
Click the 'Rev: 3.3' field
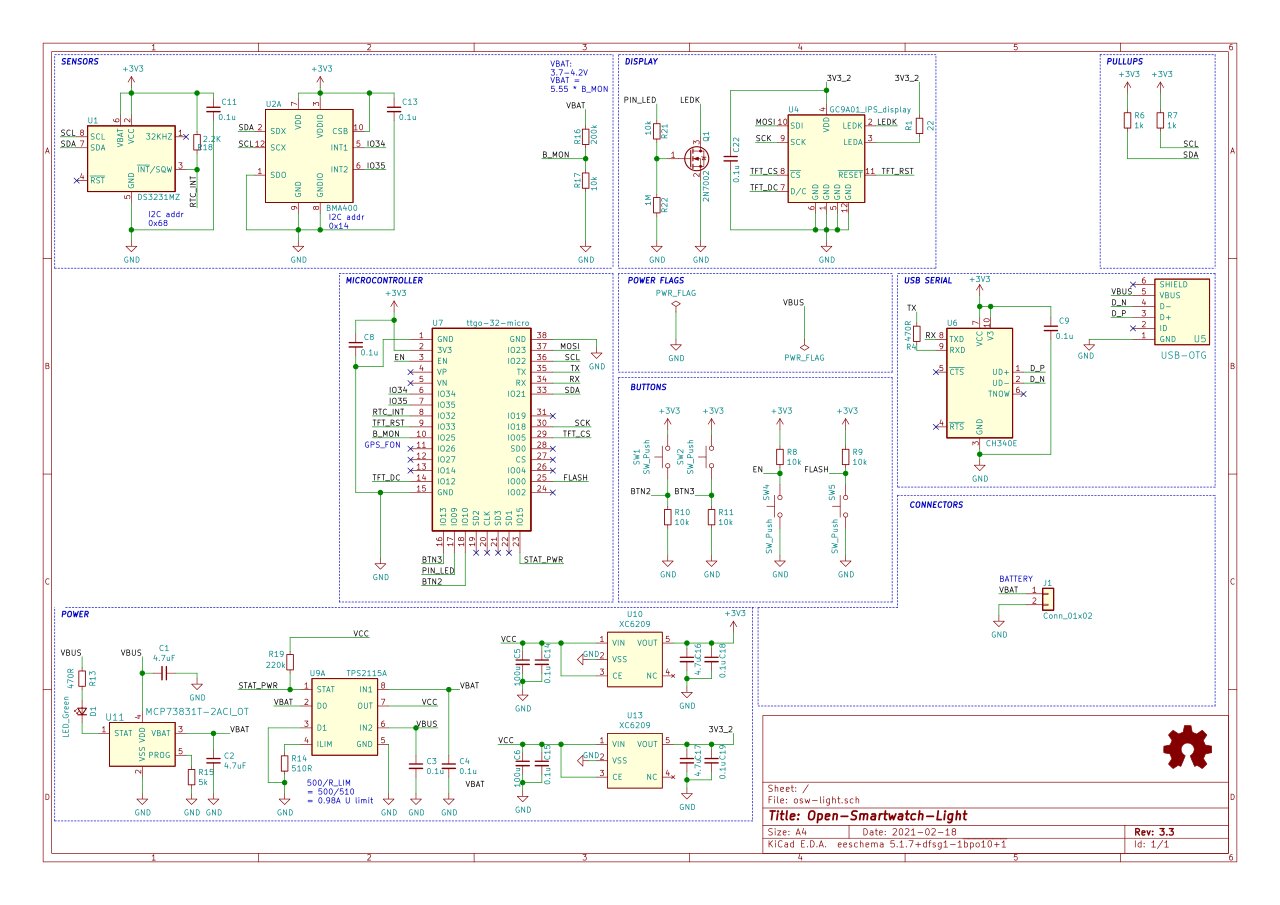coord(1154,832)
